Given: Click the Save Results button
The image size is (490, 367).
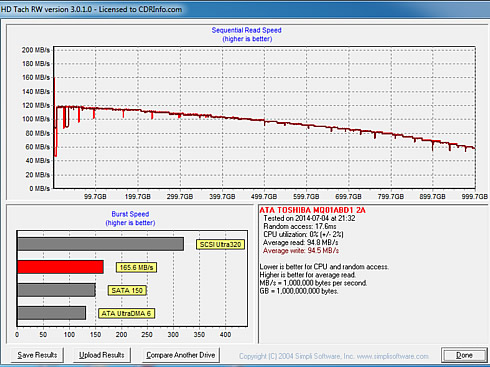Looking at the screenshot, I should [x=37, y=355].
